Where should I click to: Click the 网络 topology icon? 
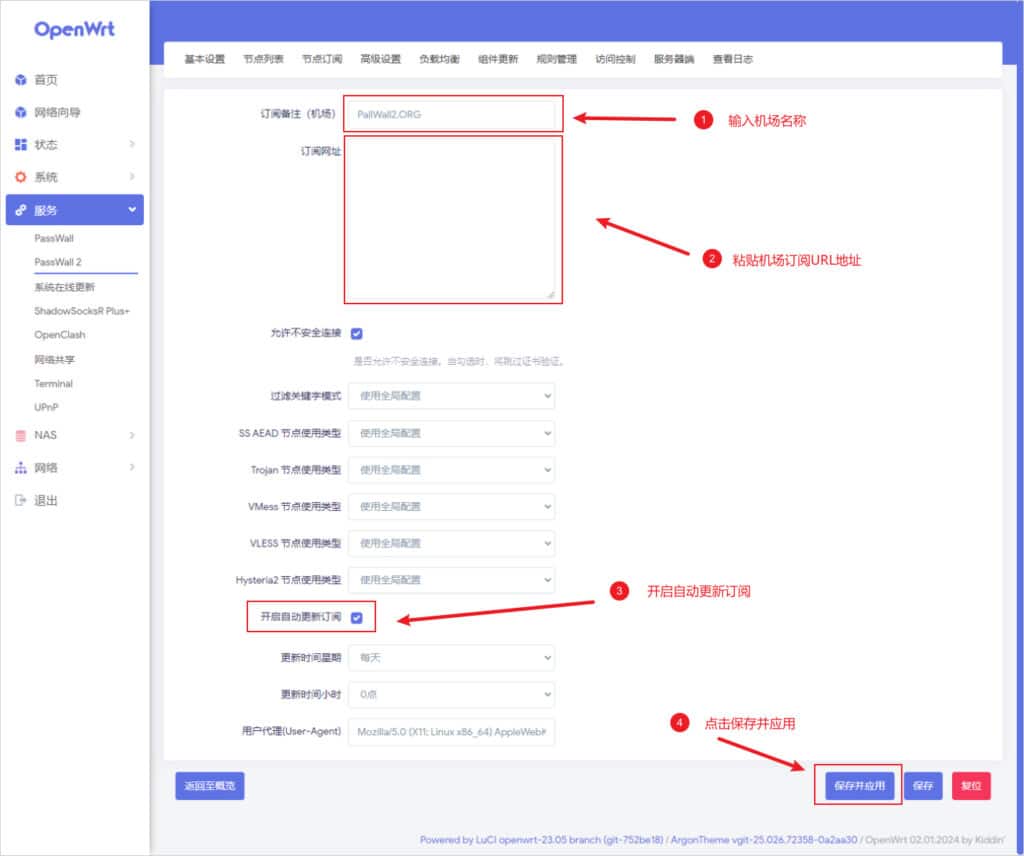20,468
